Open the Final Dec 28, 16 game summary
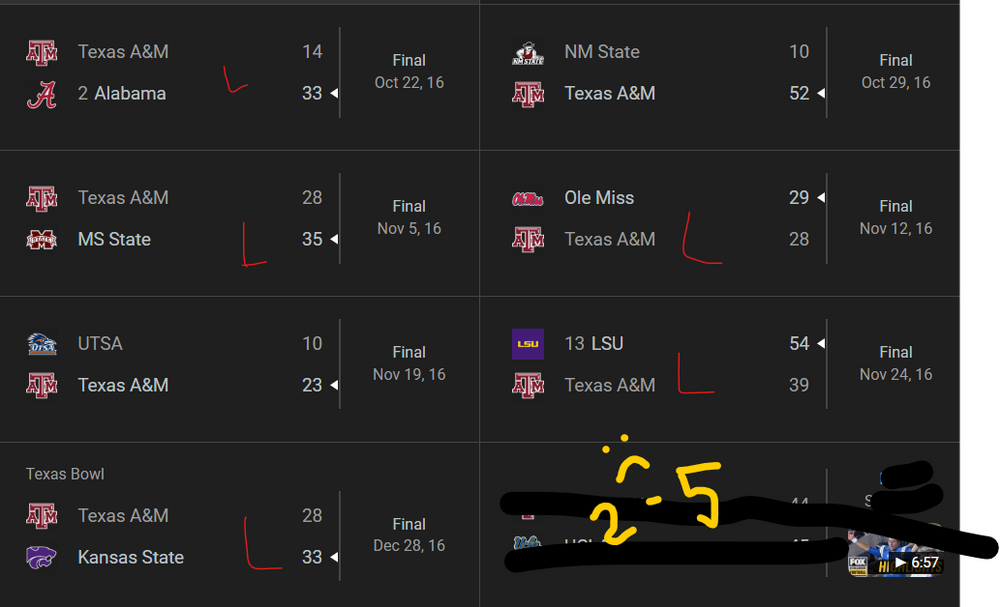This screenshot has width=1000, height=607. point(409,535)
